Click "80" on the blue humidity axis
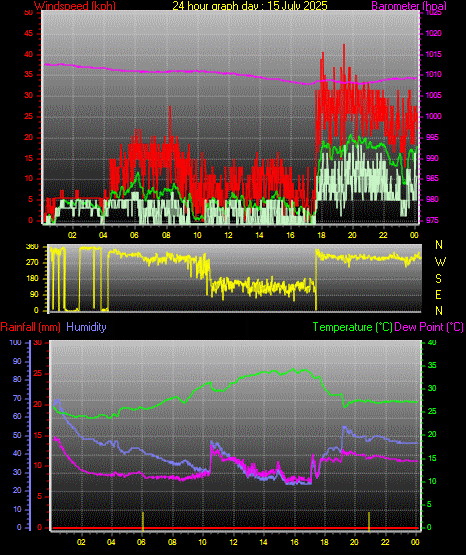Screen dimensions: 466x555 [x=17, y=379]
